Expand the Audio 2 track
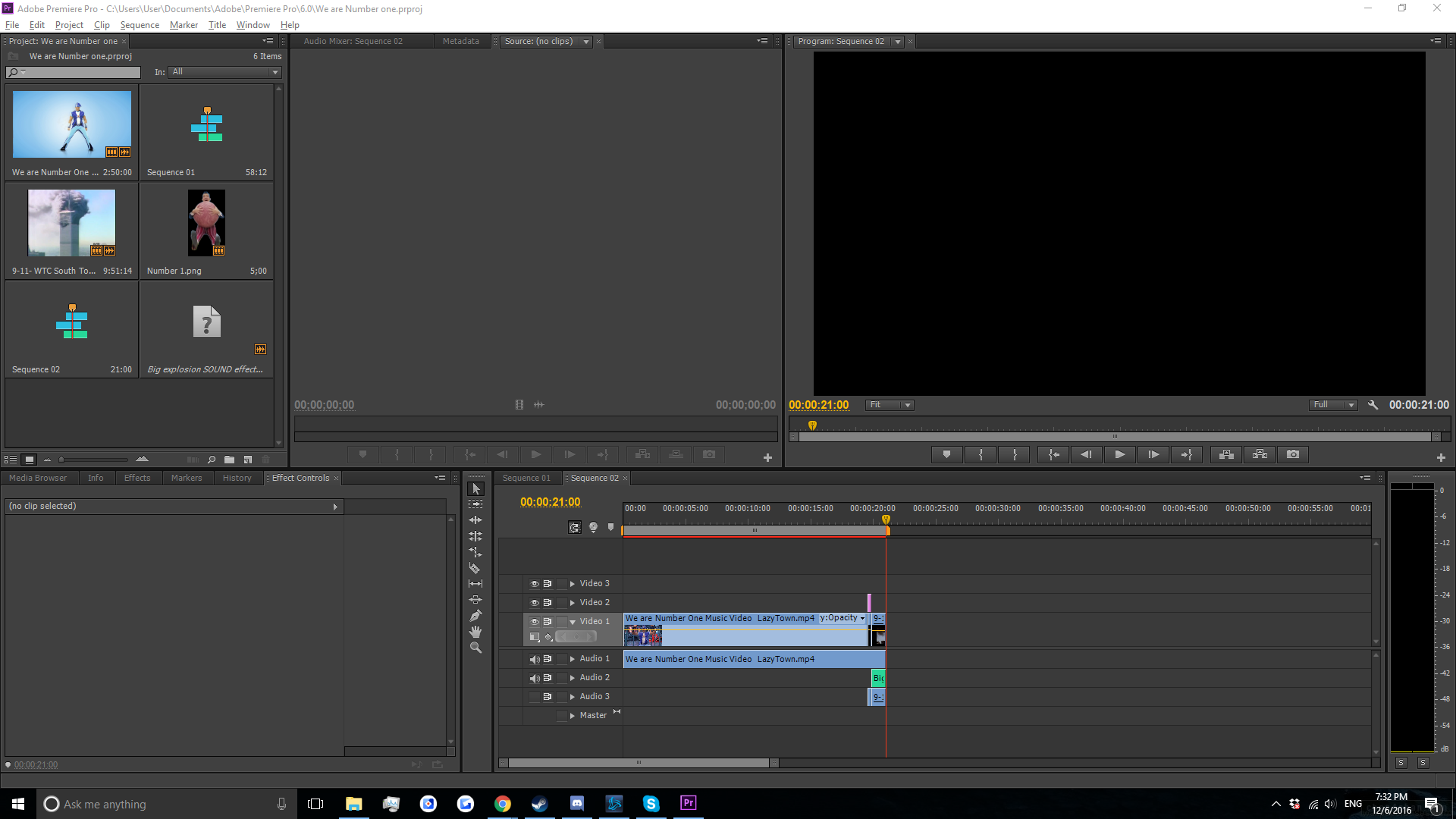The image size is (1456, 819). [x=573, y=678]
